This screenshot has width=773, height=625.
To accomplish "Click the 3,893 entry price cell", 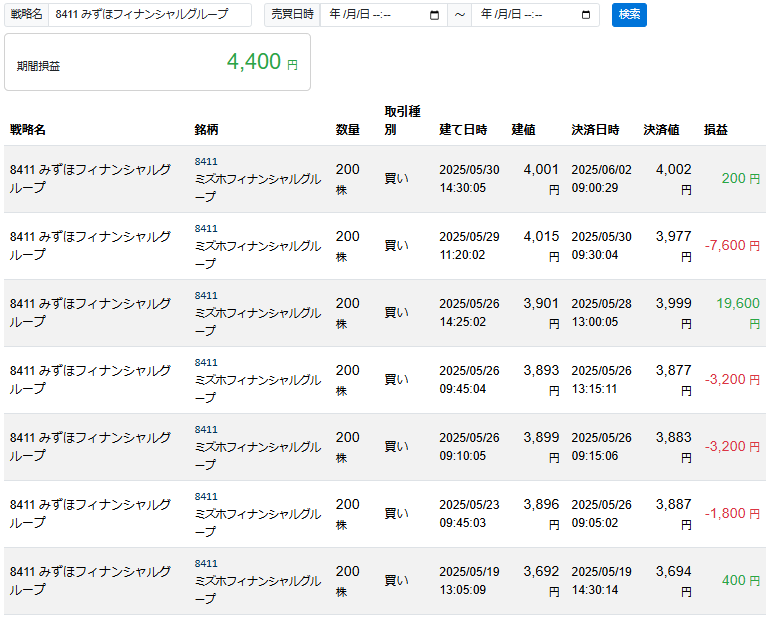I will point(541,380).
